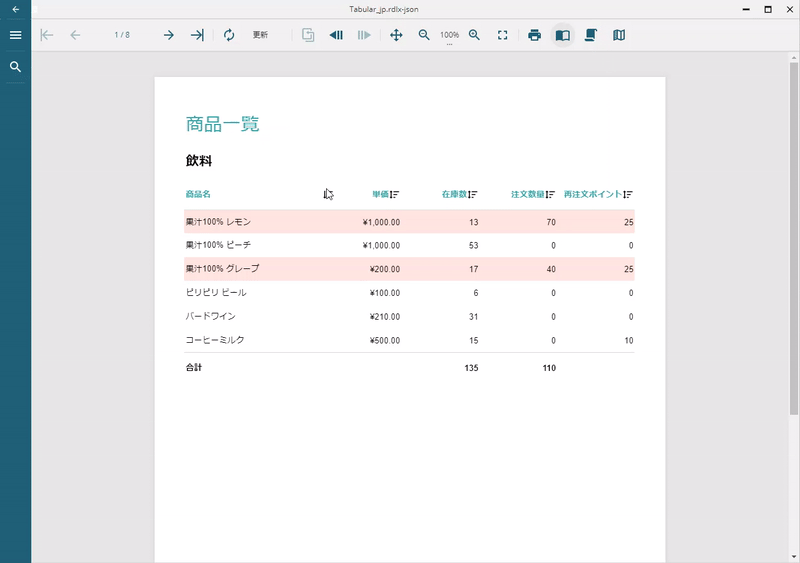Click the history forward icon
800x563 pixels.
coord(364,35)
